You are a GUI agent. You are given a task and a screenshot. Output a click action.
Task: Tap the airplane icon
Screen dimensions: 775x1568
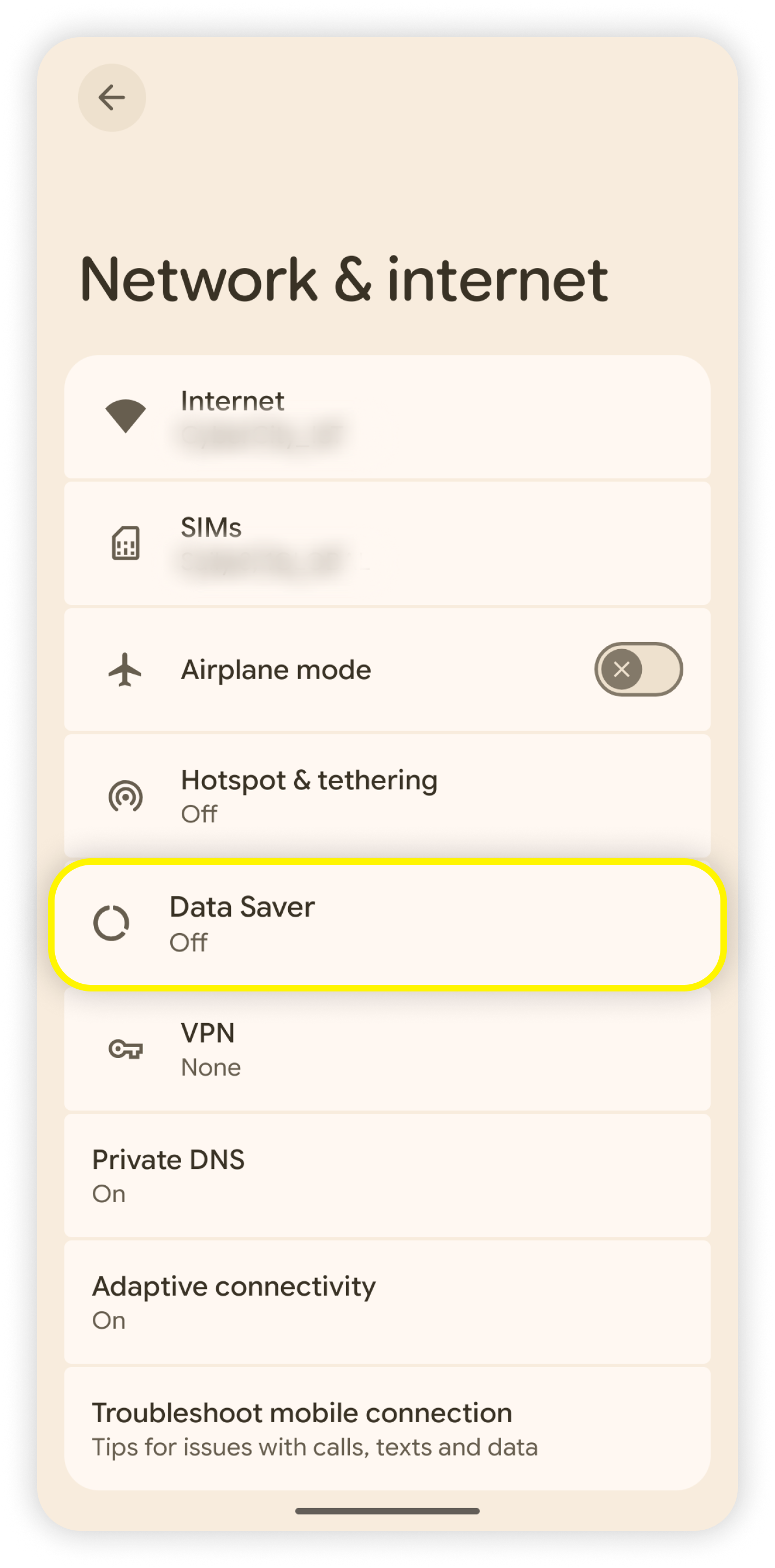[x=126, y=669]
